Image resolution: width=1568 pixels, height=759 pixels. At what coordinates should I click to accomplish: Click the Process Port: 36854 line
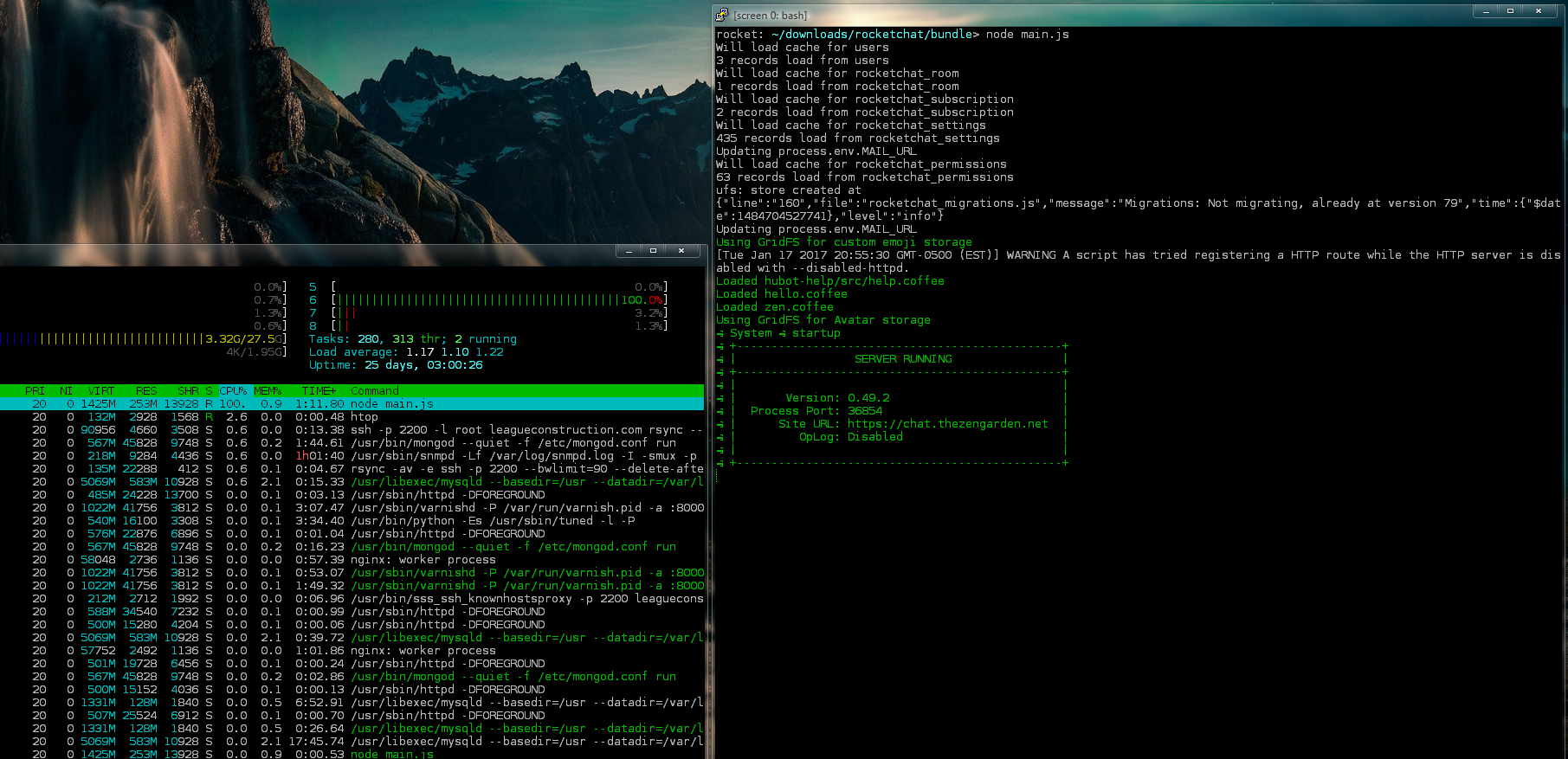point(816,411)
